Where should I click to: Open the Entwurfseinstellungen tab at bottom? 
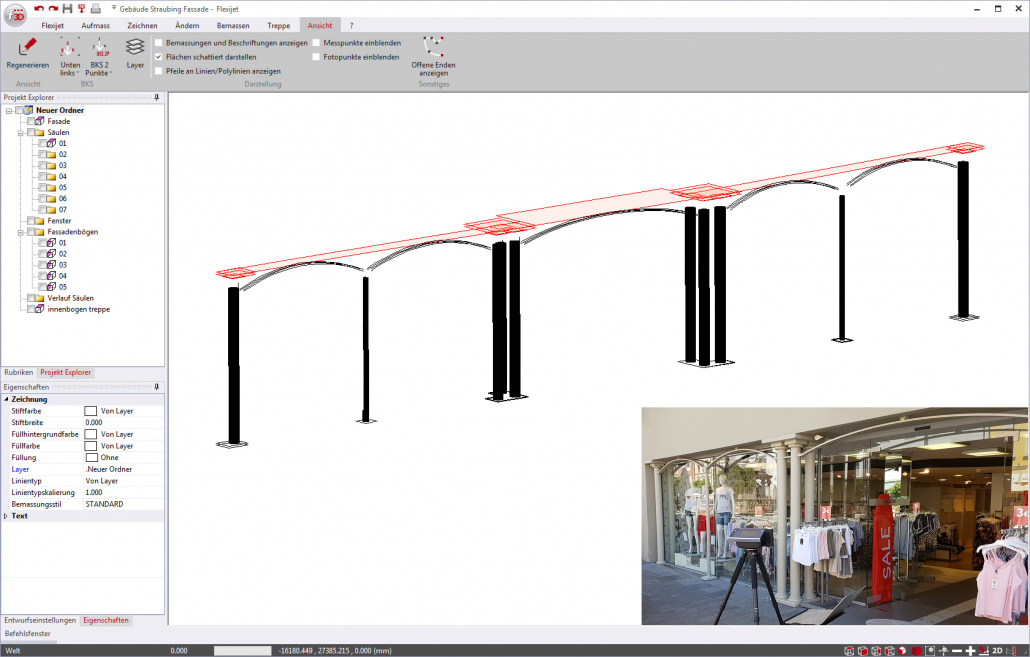40,620
